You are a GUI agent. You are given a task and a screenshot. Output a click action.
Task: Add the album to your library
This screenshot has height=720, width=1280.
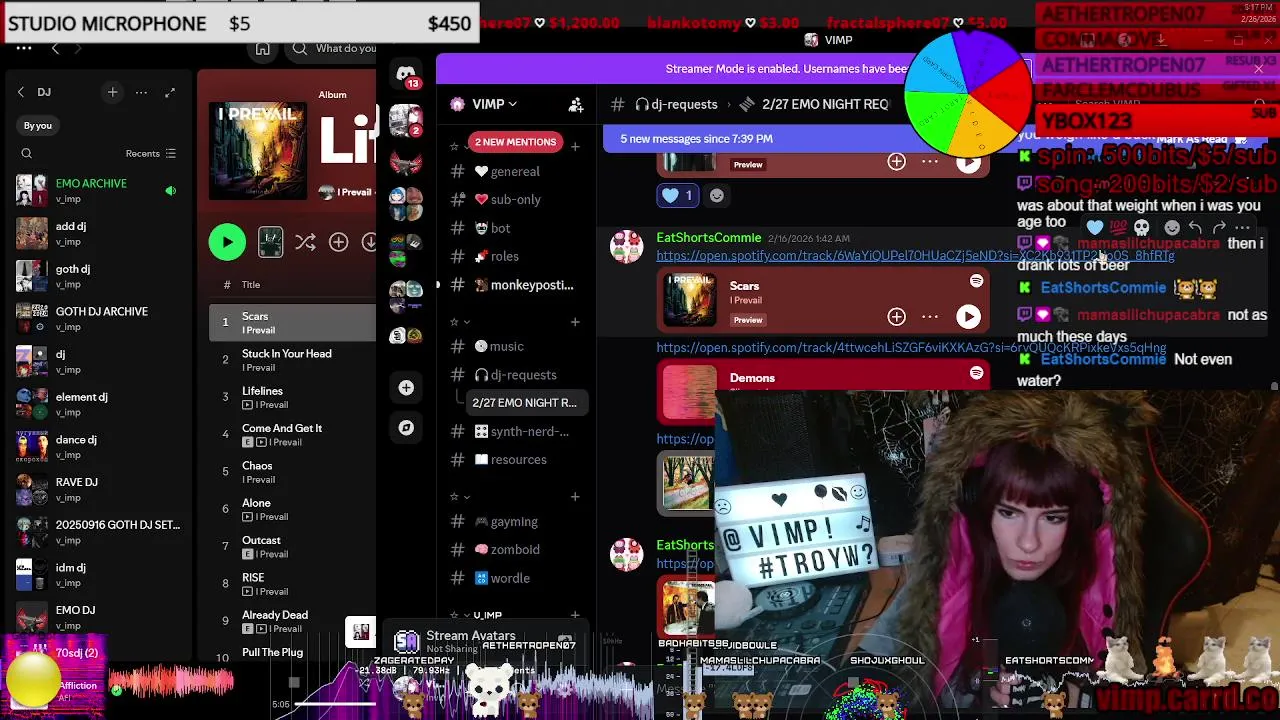pyautogui.click(x=338, y=242)
